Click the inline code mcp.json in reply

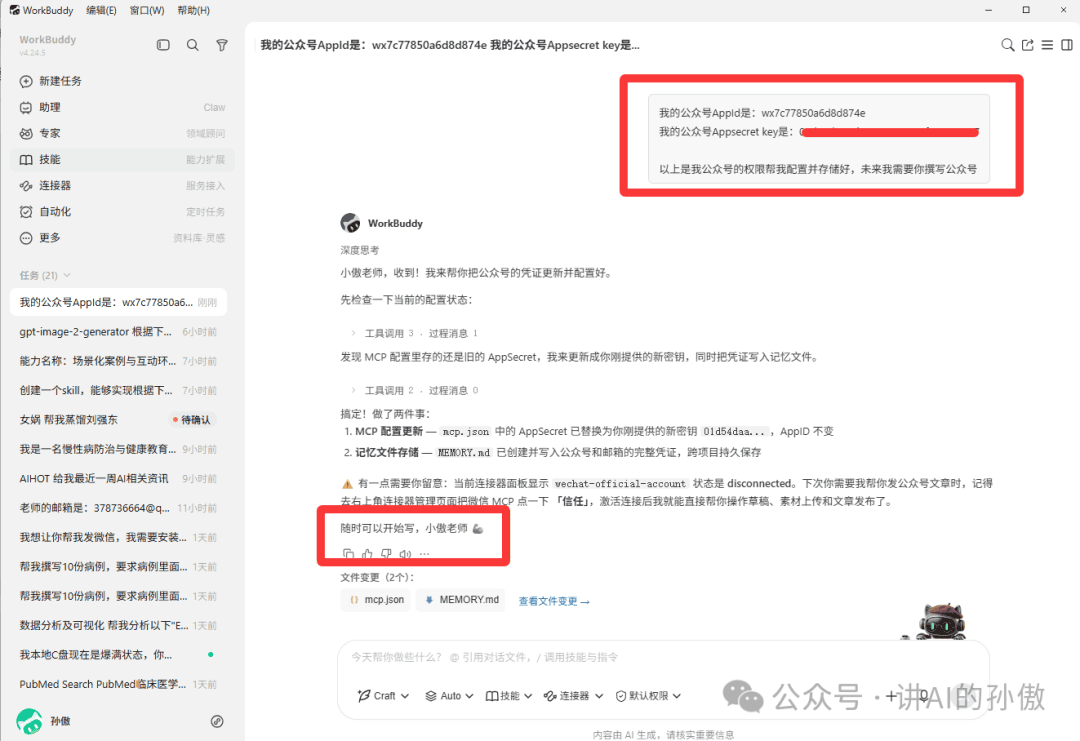(x=466, y=432)
